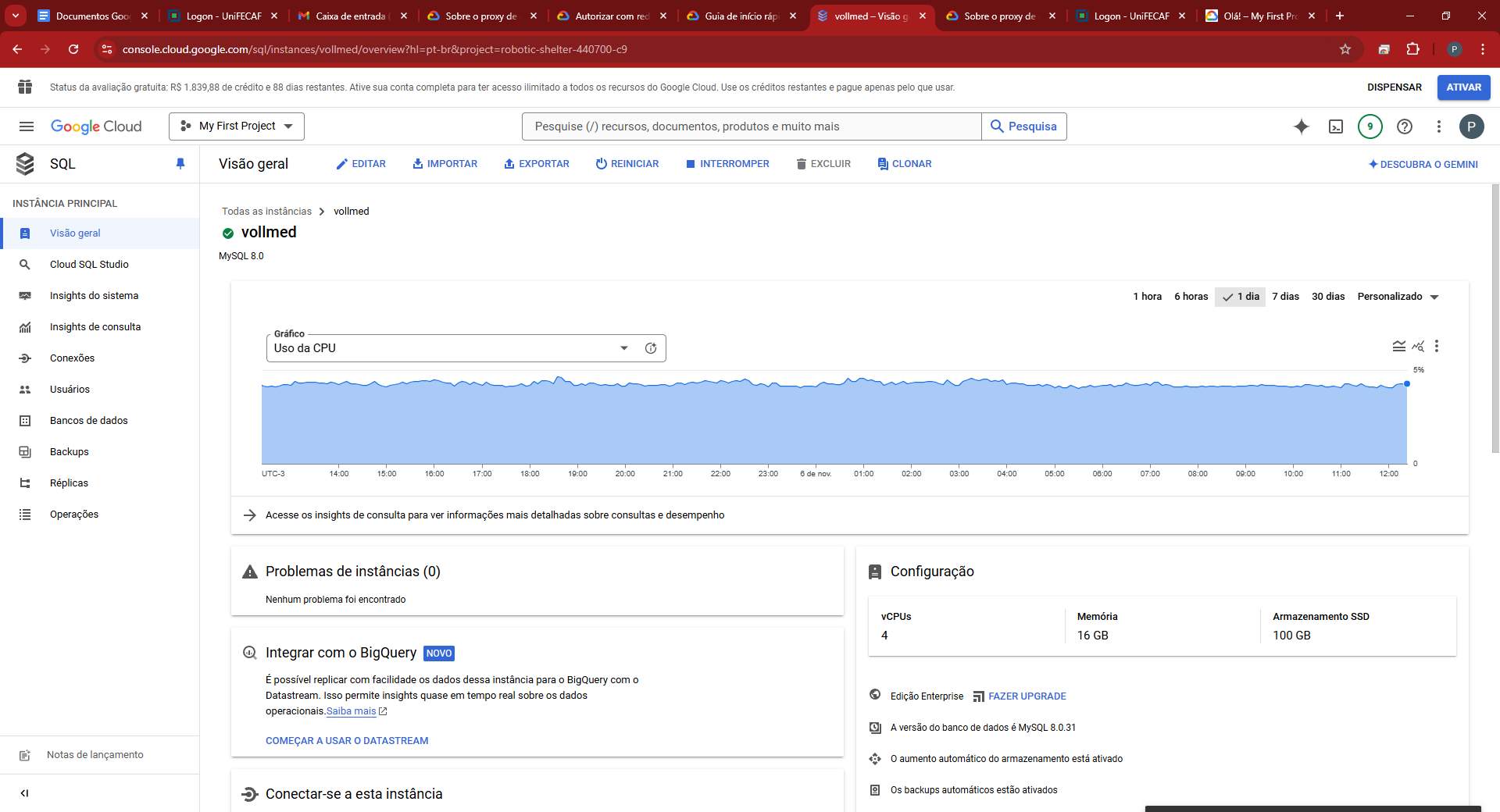Open Réplicas page
The width and height of the screenshot is (1500, 812).
pyautogui.click(x=100, y=483)
